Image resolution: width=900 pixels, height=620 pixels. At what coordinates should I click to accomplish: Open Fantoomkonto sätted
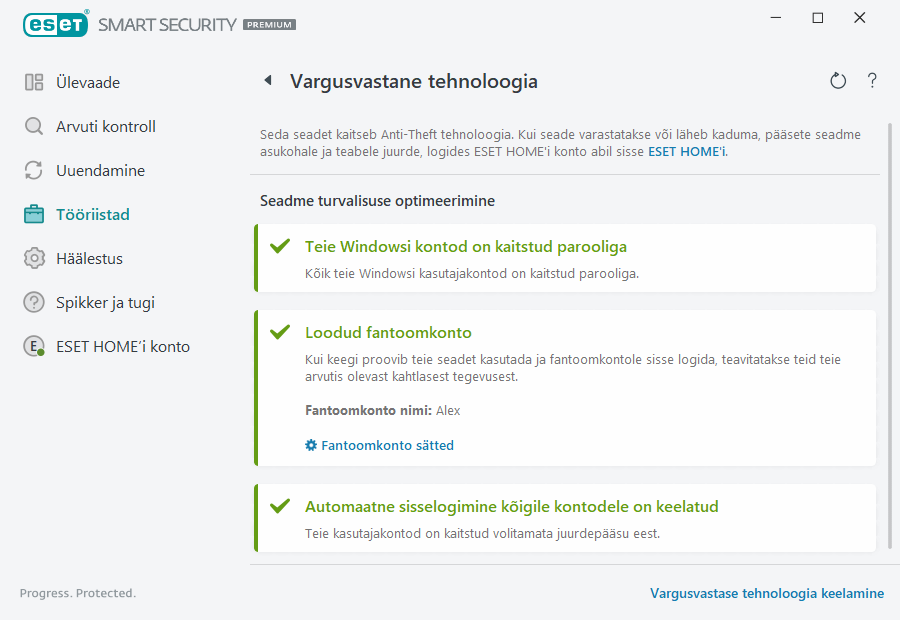point(388,445)
